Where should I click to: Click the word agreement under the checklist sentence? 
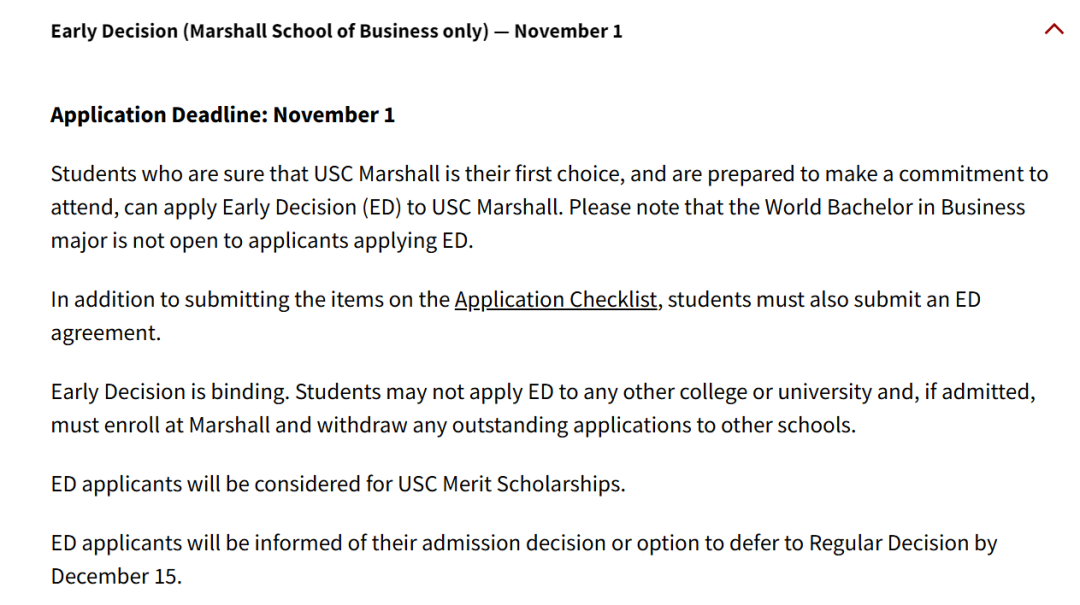(104, 334)
